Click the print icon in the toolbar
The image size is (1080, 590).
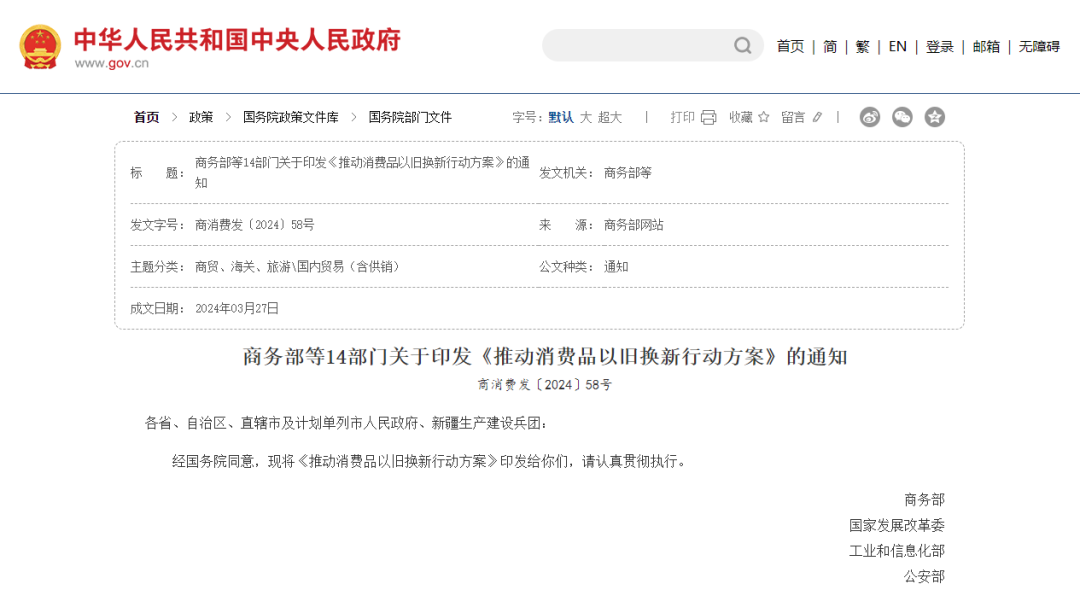point(707,117)
